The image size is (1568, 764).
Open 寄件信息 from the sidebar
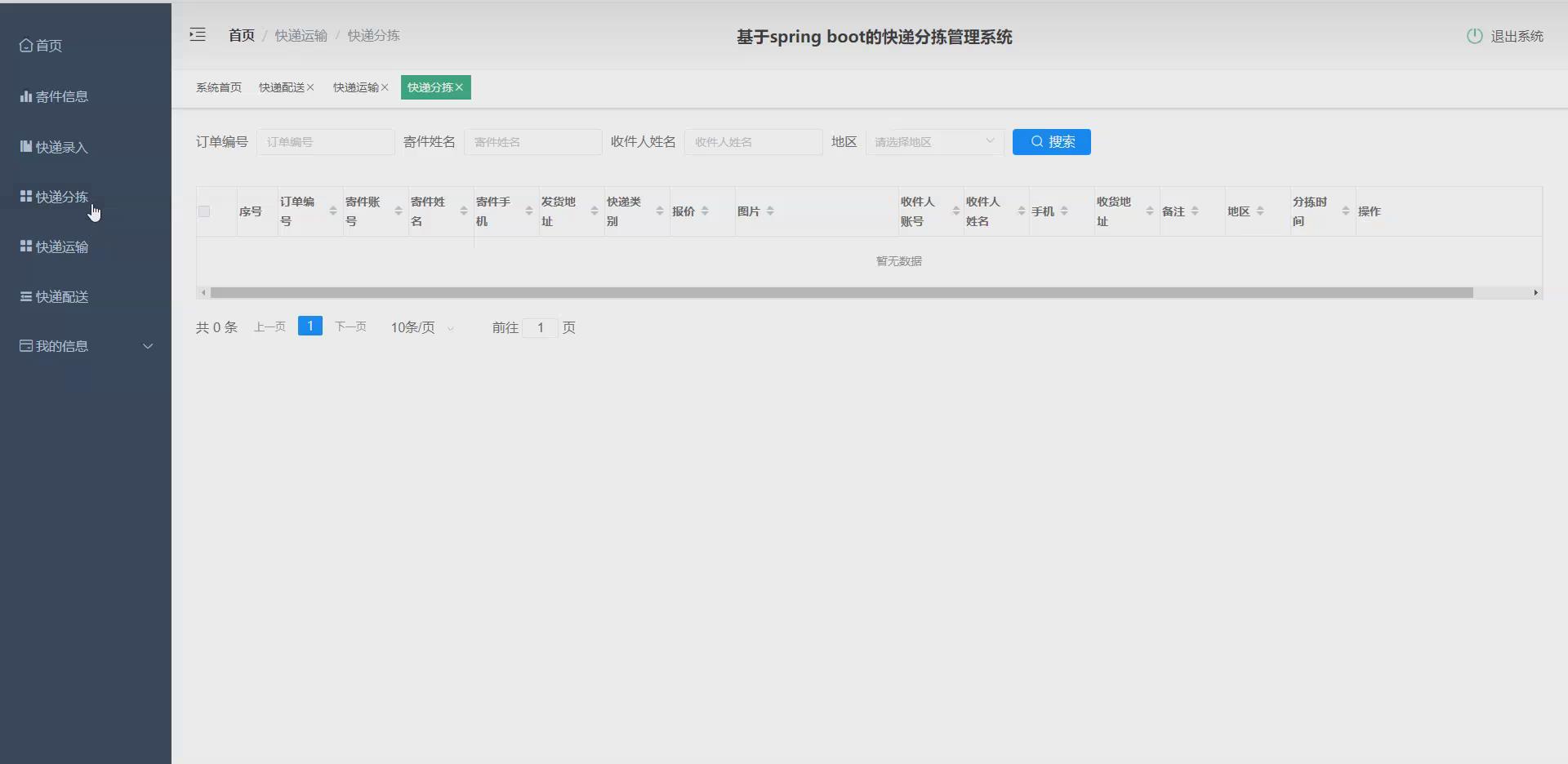[54, 96]
